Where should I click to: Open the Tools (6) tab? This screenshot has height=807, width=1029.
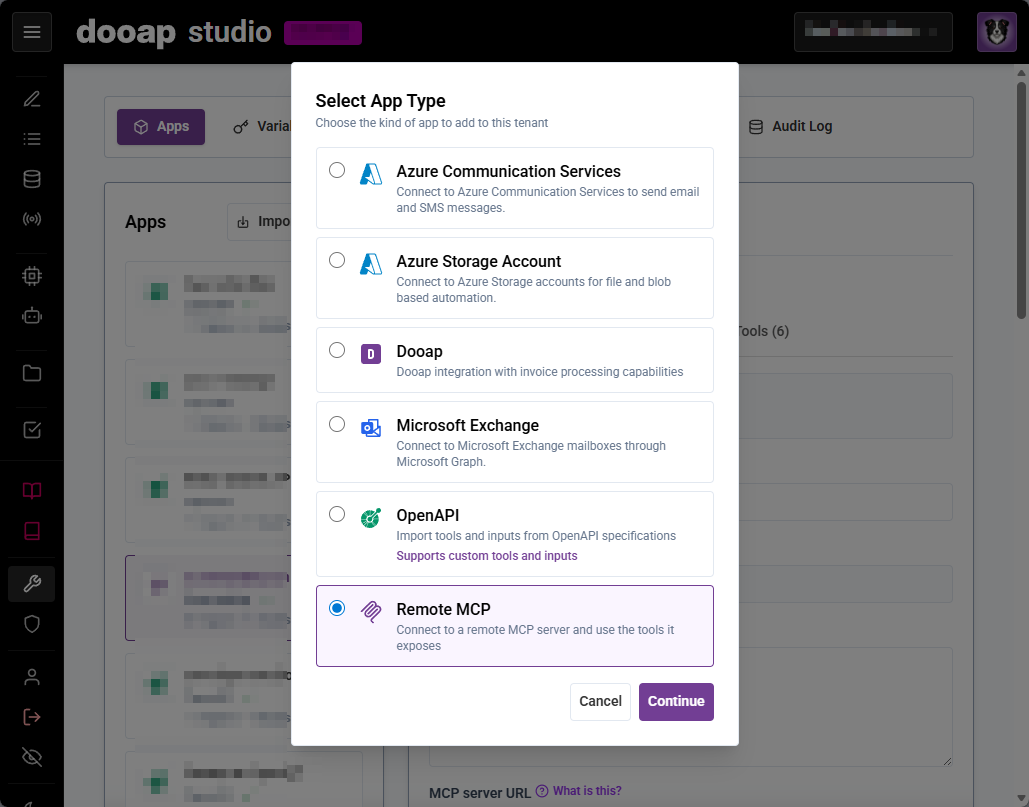[x=763, y=331]
